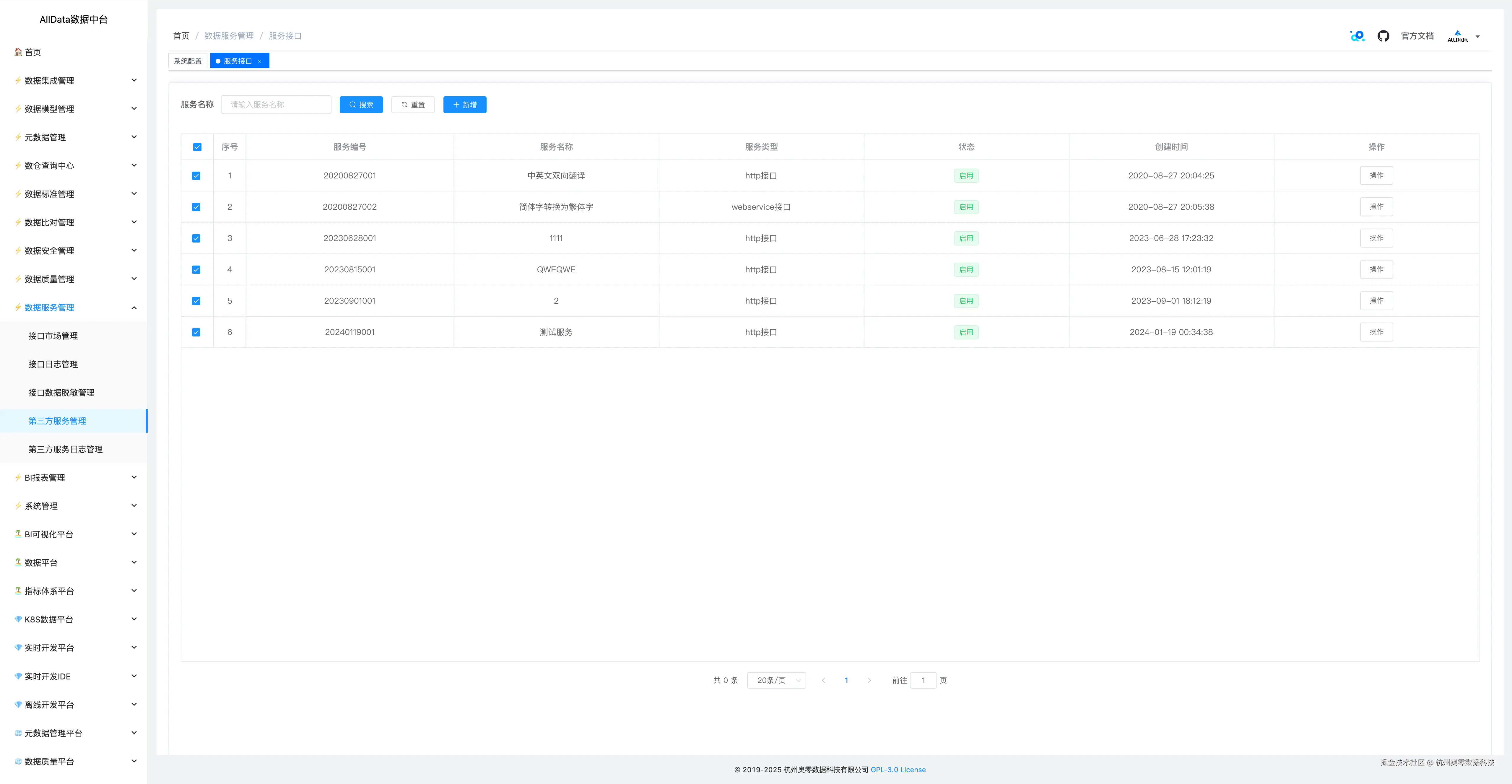Click the lightning icon next to 数据集成管理

pos(18,80)
